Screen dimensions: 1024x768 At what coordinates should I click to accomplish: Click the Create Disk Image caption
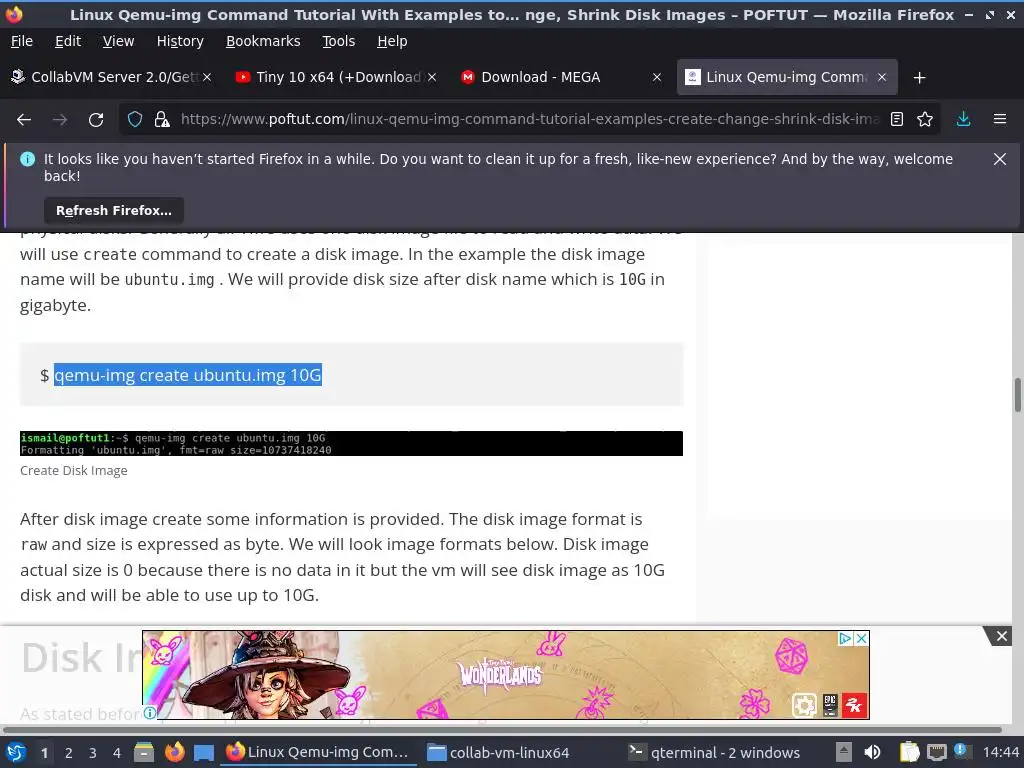coord(74,471)
